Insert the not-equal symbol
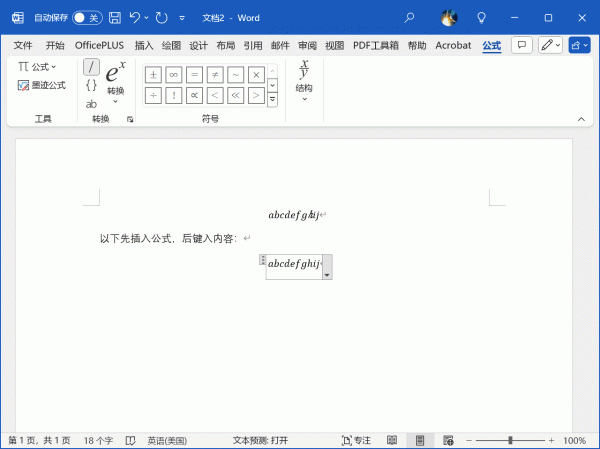The width and height of the screenshot is (600, 449). pos(215,75)
